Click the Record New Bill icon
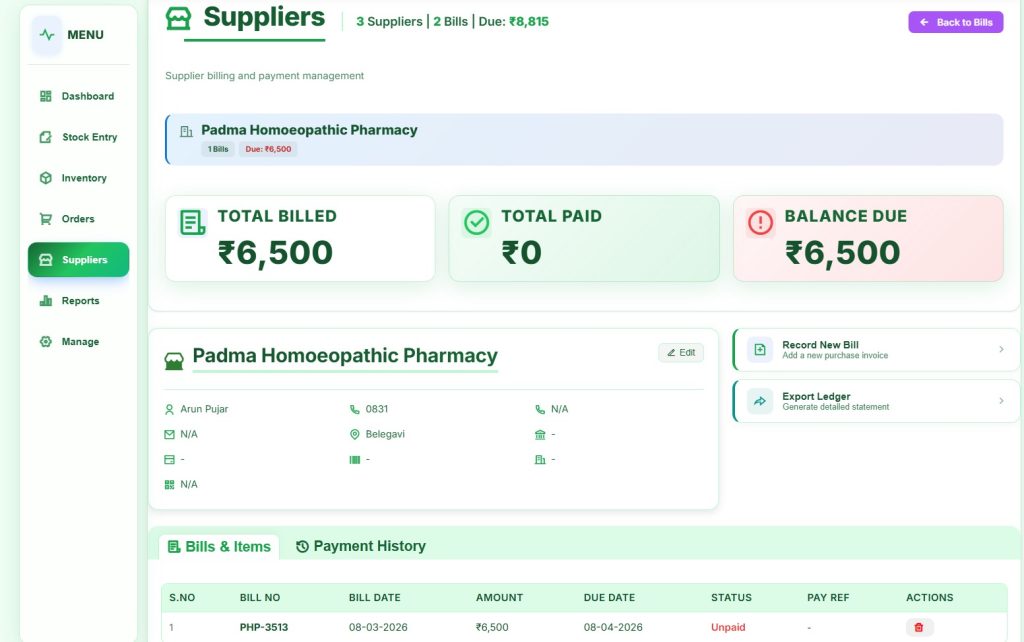Viewport: 1024px width, 642px height. point(760,349)
